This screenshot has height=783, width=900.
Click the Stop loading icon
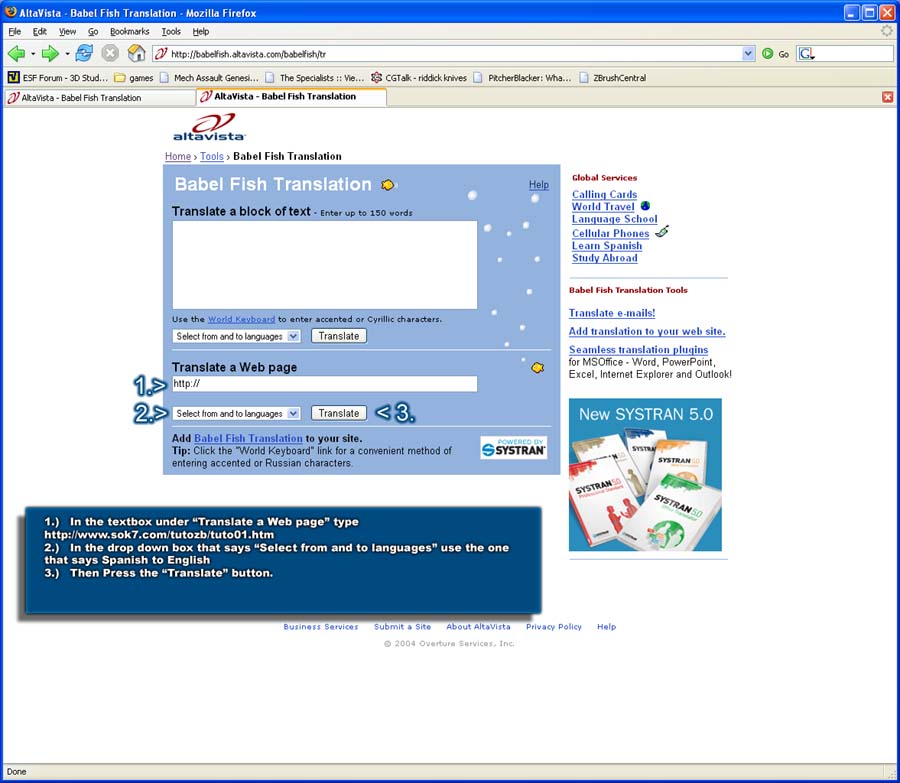110,53
